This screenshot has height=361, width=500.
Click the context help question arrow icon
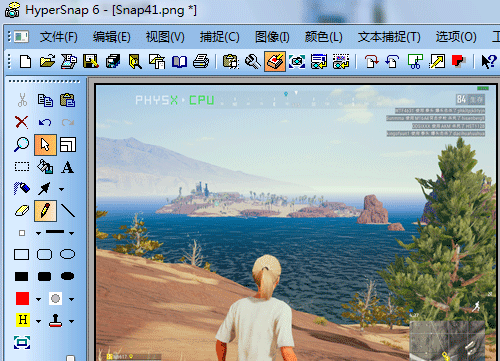click(x=489, y=62)
